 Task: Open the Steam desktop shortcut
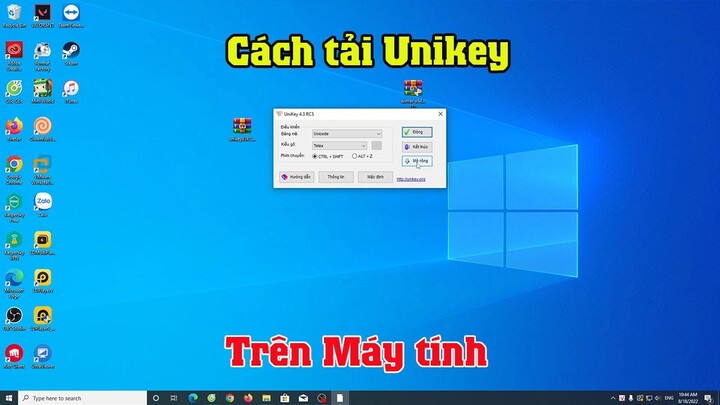click(71, 53)
